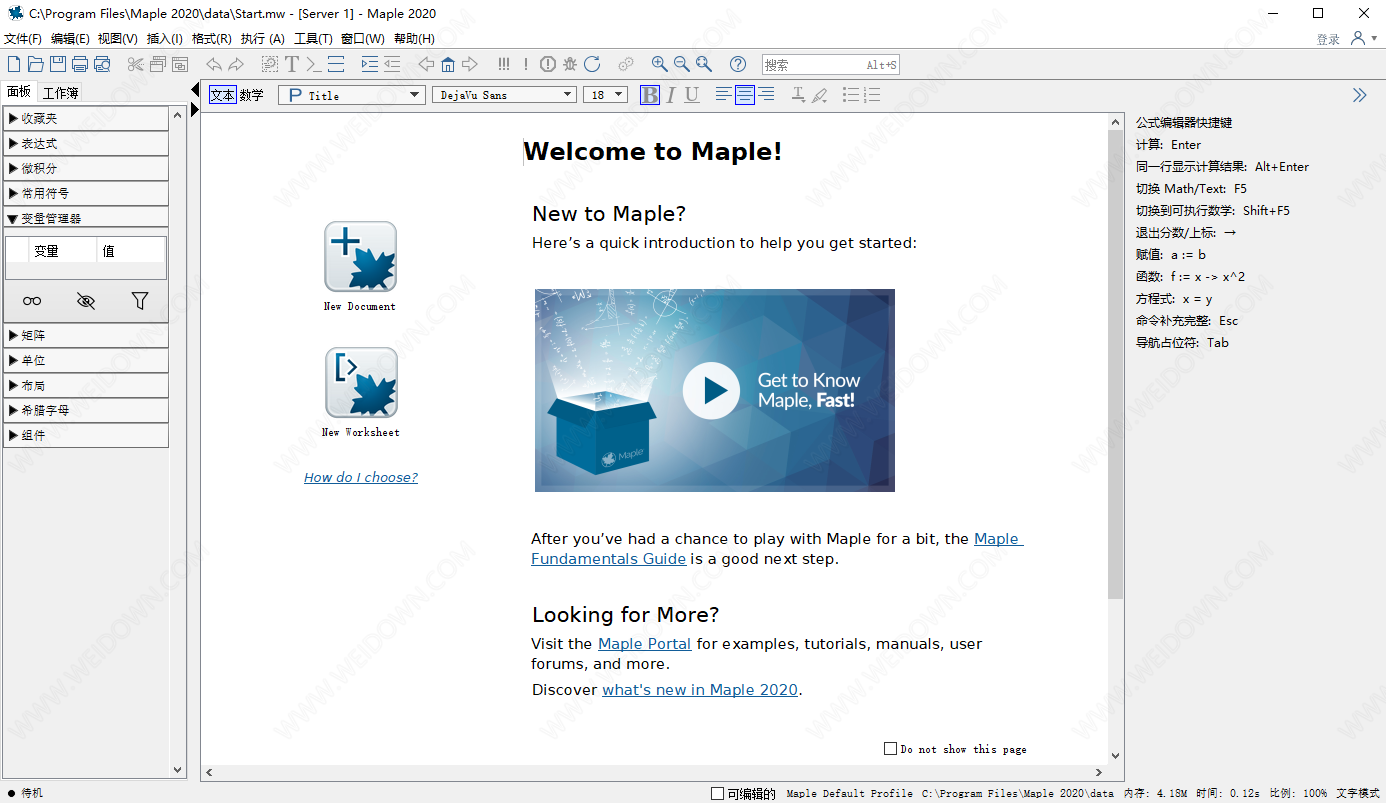Click the 搜索 search field
This screenshot has width=1386, height=803.
coord(830,64)
